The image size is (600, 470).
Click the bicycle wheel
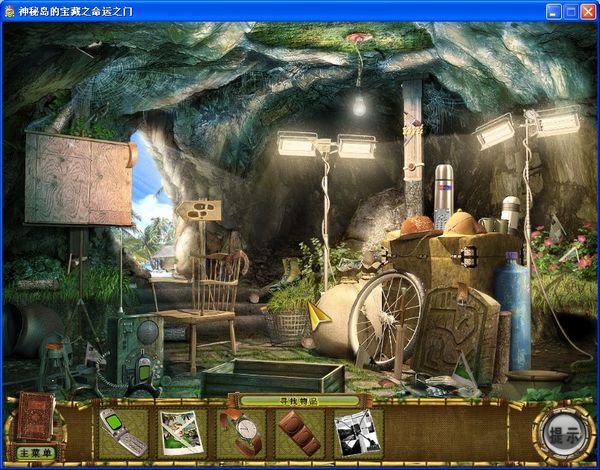386,317
